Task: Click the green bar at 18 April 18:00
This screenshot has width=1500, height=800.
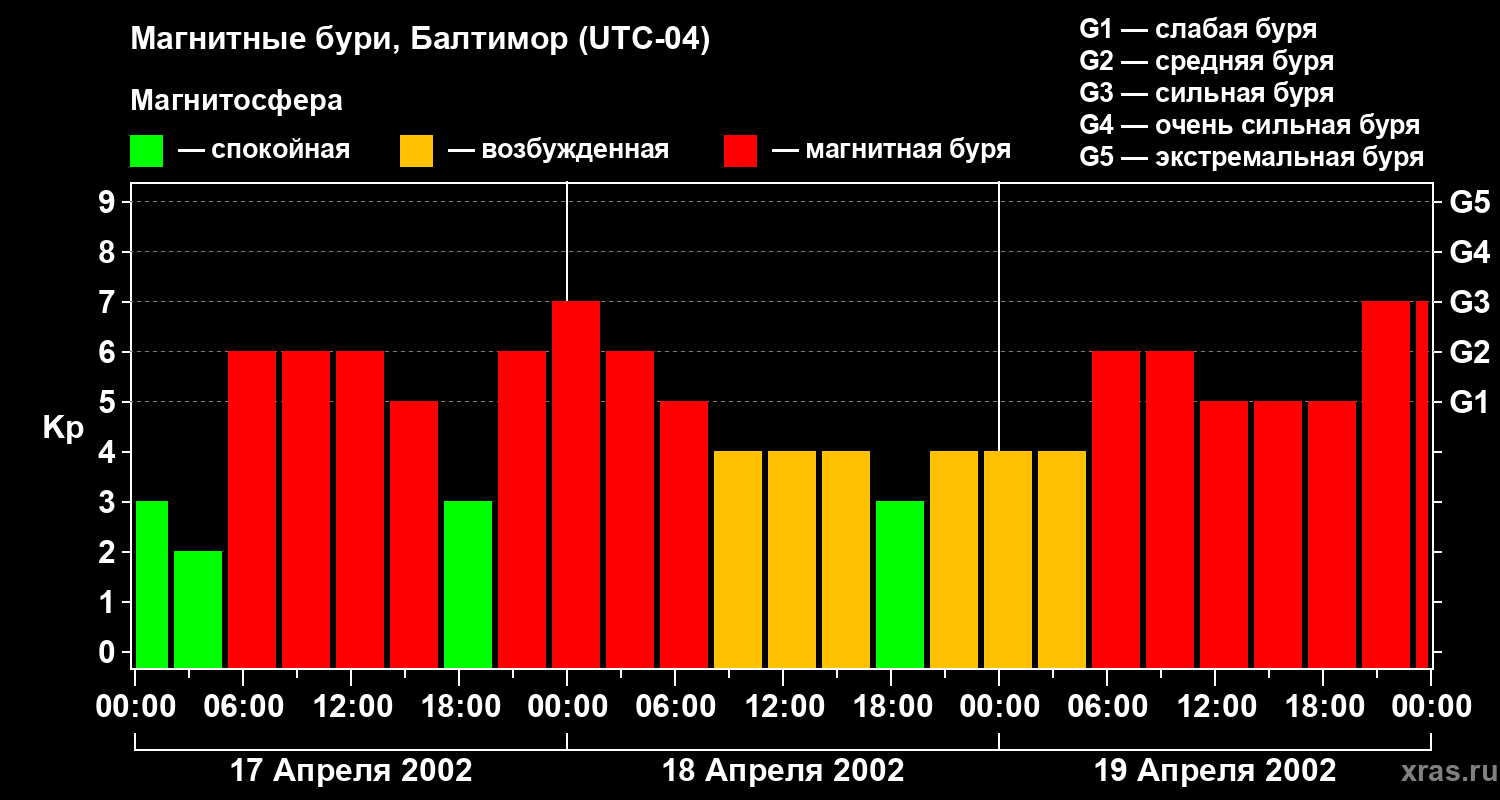Action: click(x=900, y=584)
